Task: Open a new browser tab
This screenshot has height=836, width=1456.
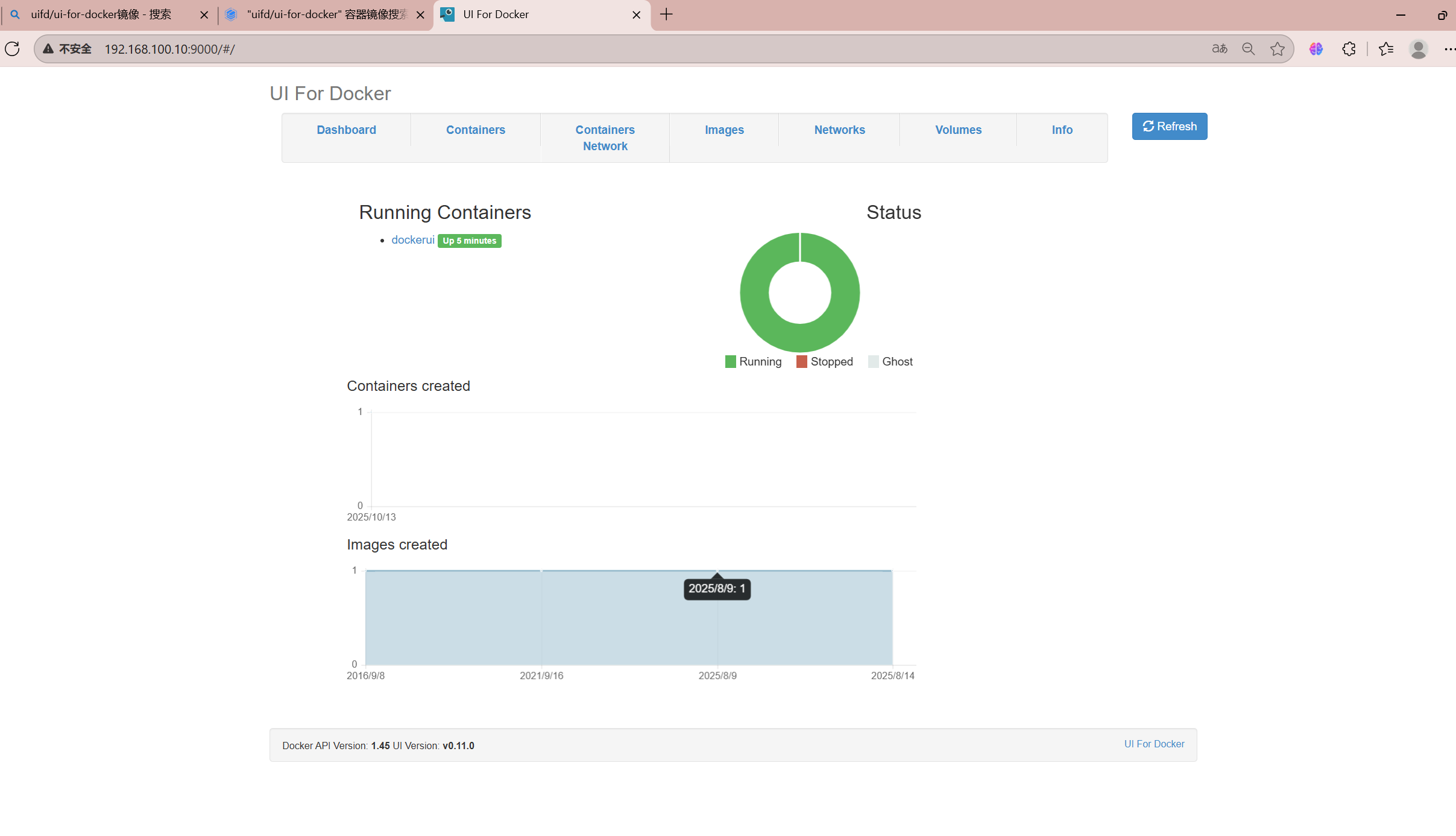Action: tap(666, 14)
